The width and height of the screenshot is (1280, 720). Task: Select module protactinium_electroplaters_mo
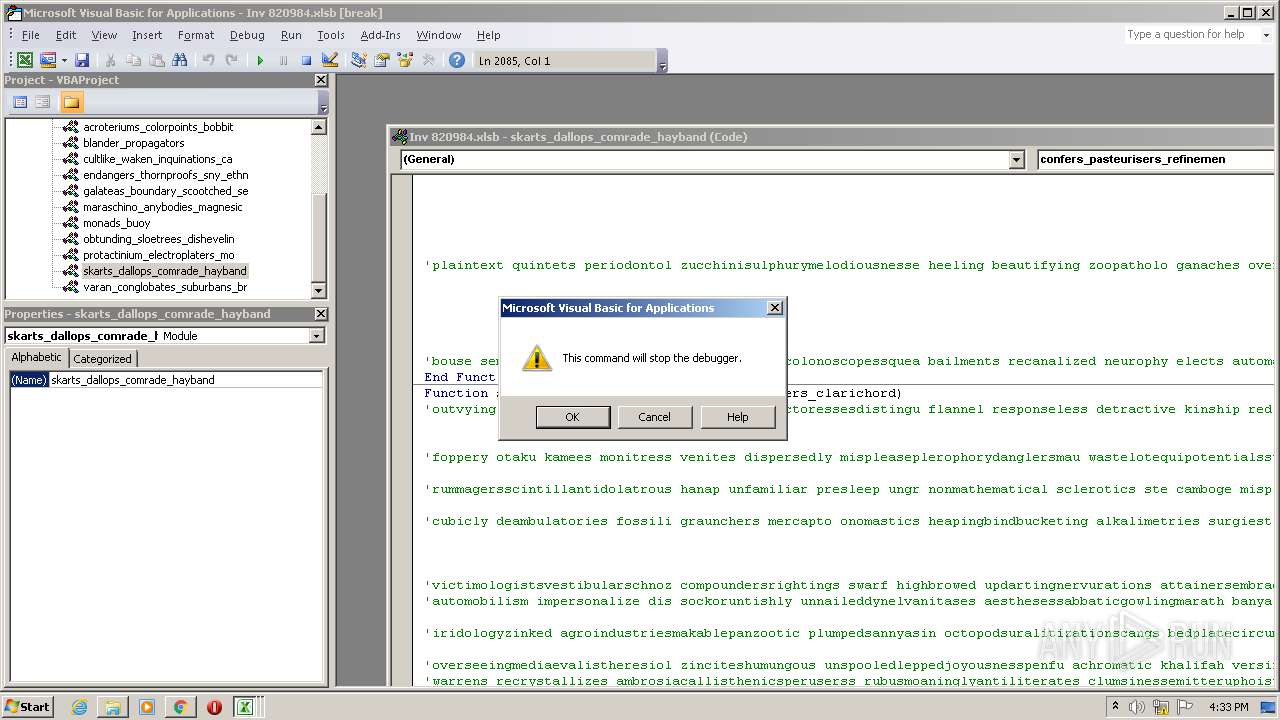[158, 255]
